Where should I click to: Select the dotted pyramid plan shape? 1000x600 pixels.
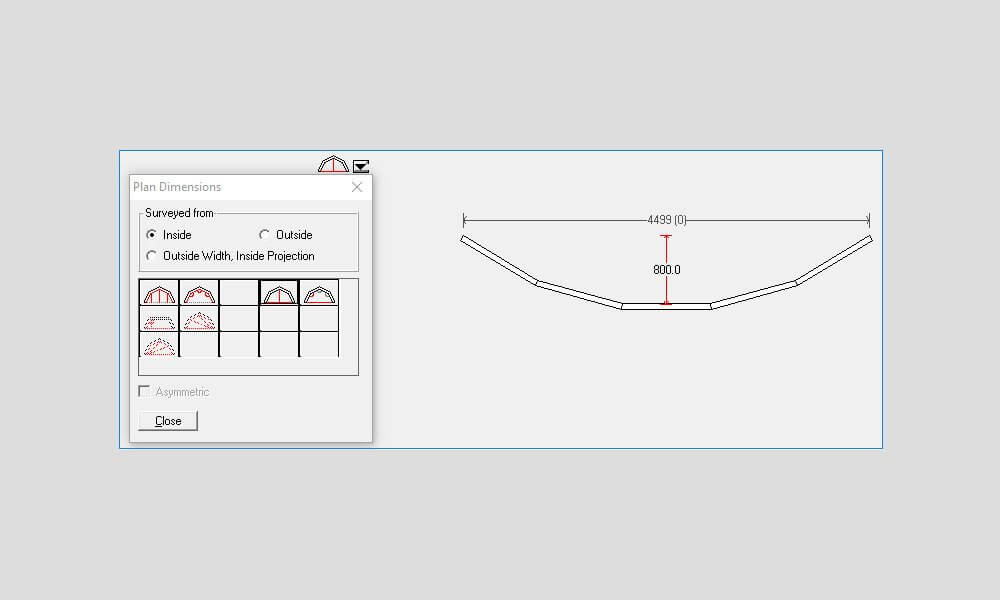tap(198, 320)
